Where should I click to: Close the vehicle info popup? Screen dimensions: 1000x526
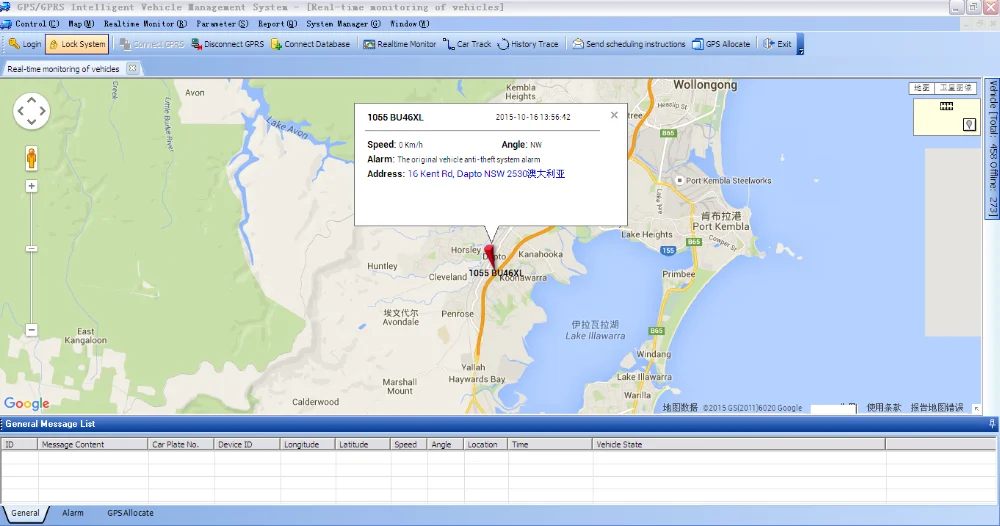[x=614, y=115]
